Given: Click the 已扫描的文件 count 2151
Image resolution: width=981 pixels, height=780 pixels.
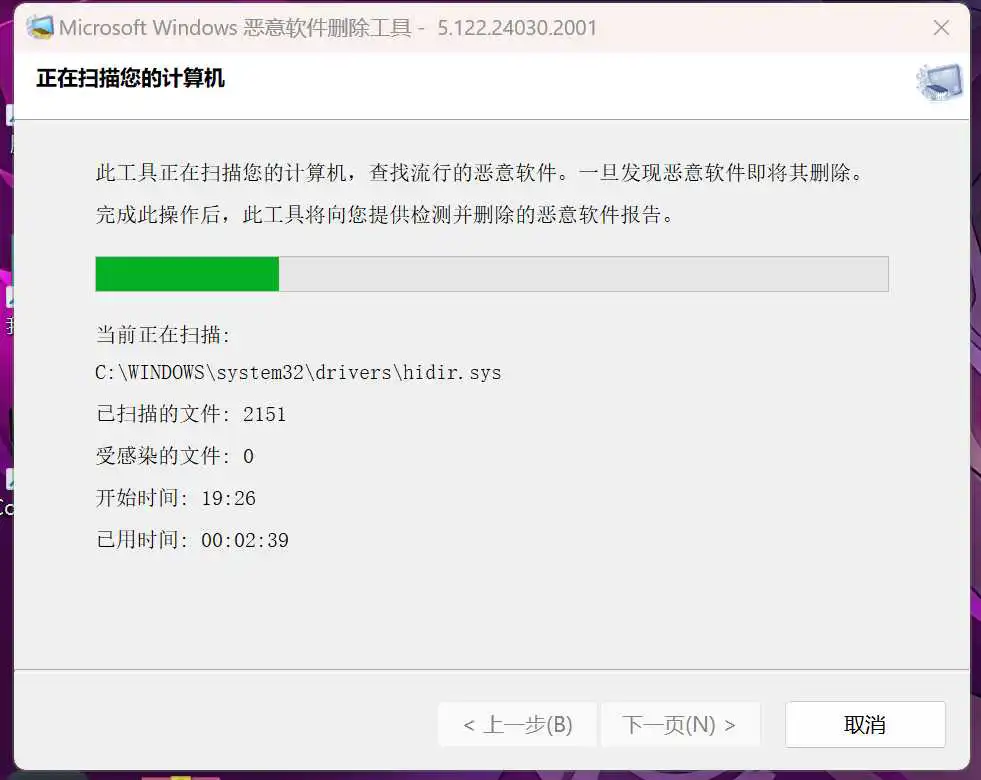Looking at the screenshot, I should (x=264, y=414).
